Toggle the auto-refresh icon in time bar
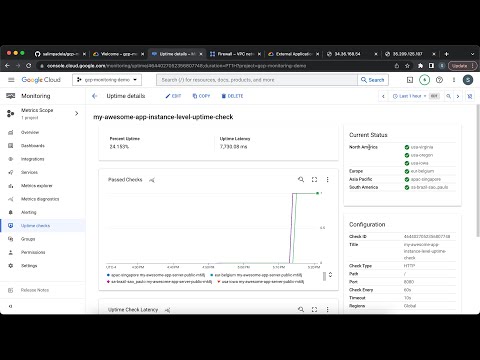Image resolution: width=480 pixels, height=360 pixels. tap(470, 96)
